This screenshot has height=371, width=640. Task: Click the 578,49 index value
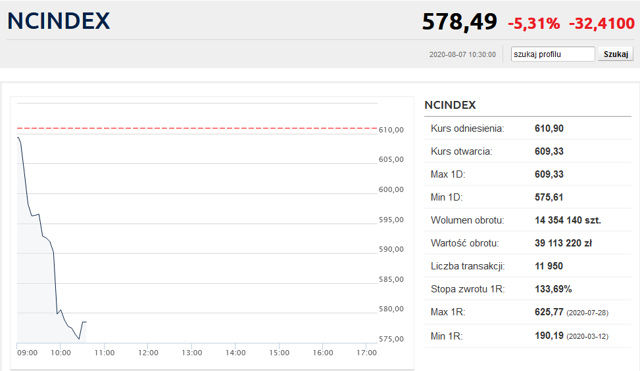(x=459, y=22)
